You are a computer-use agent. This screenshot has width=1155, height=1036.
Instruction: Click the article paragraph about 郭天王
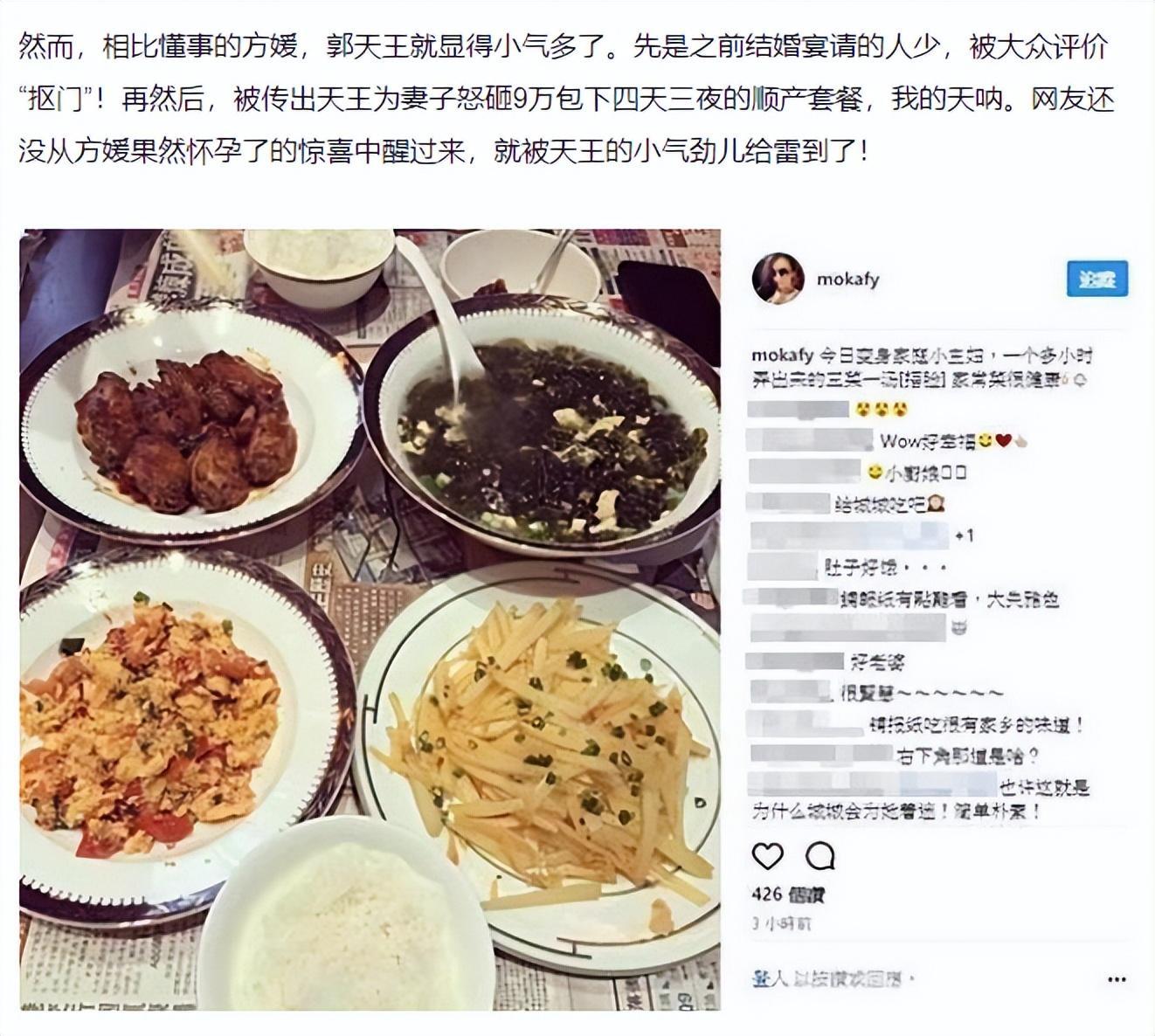pos(566,98)
